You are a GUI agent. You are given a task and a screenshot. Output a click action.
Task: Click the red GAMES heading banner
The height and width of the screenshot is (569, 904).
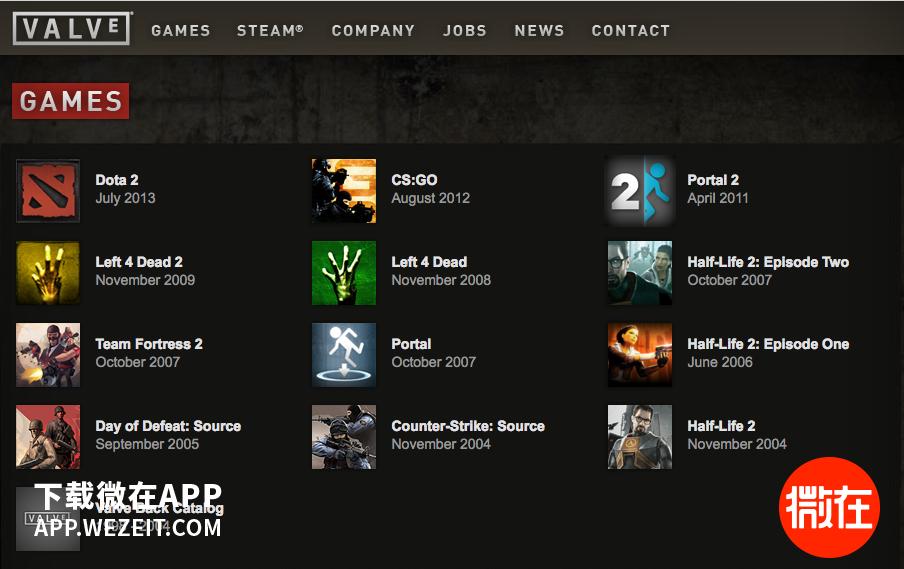70,101
